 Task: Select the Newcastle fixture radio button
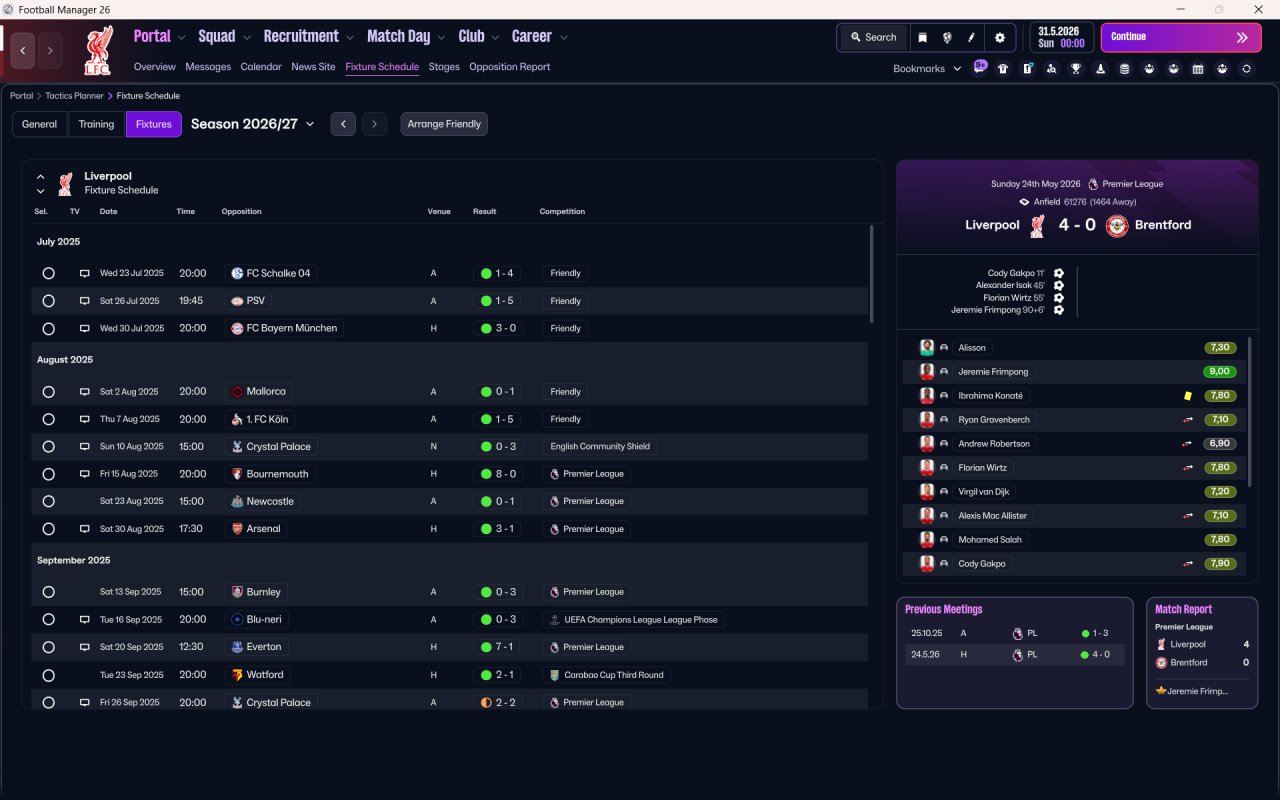tap(48, 501)
